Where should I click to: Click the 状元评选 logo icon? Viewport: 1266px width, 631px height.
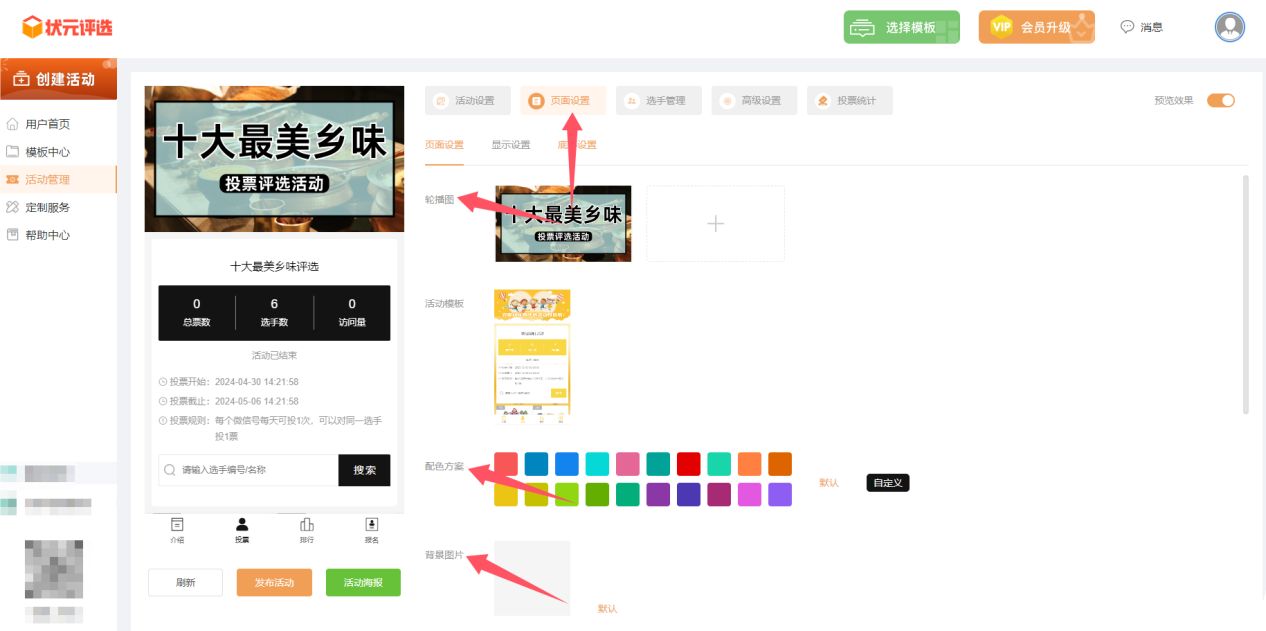[32, 27]
